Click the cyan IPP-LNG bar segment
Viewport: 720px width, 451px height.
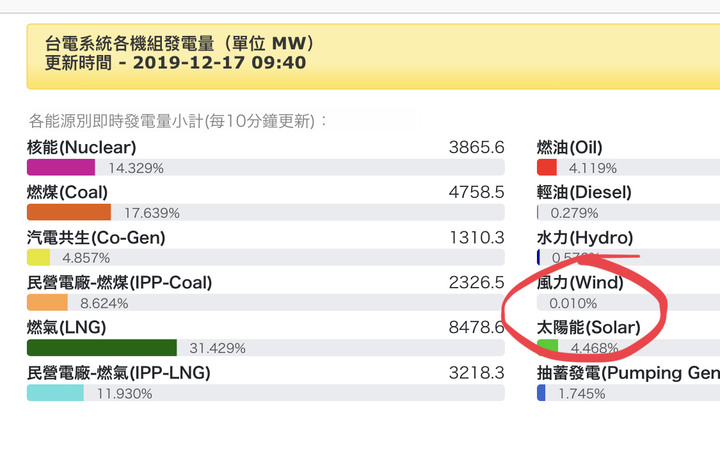pyautogui.click(x=56, y=393)
